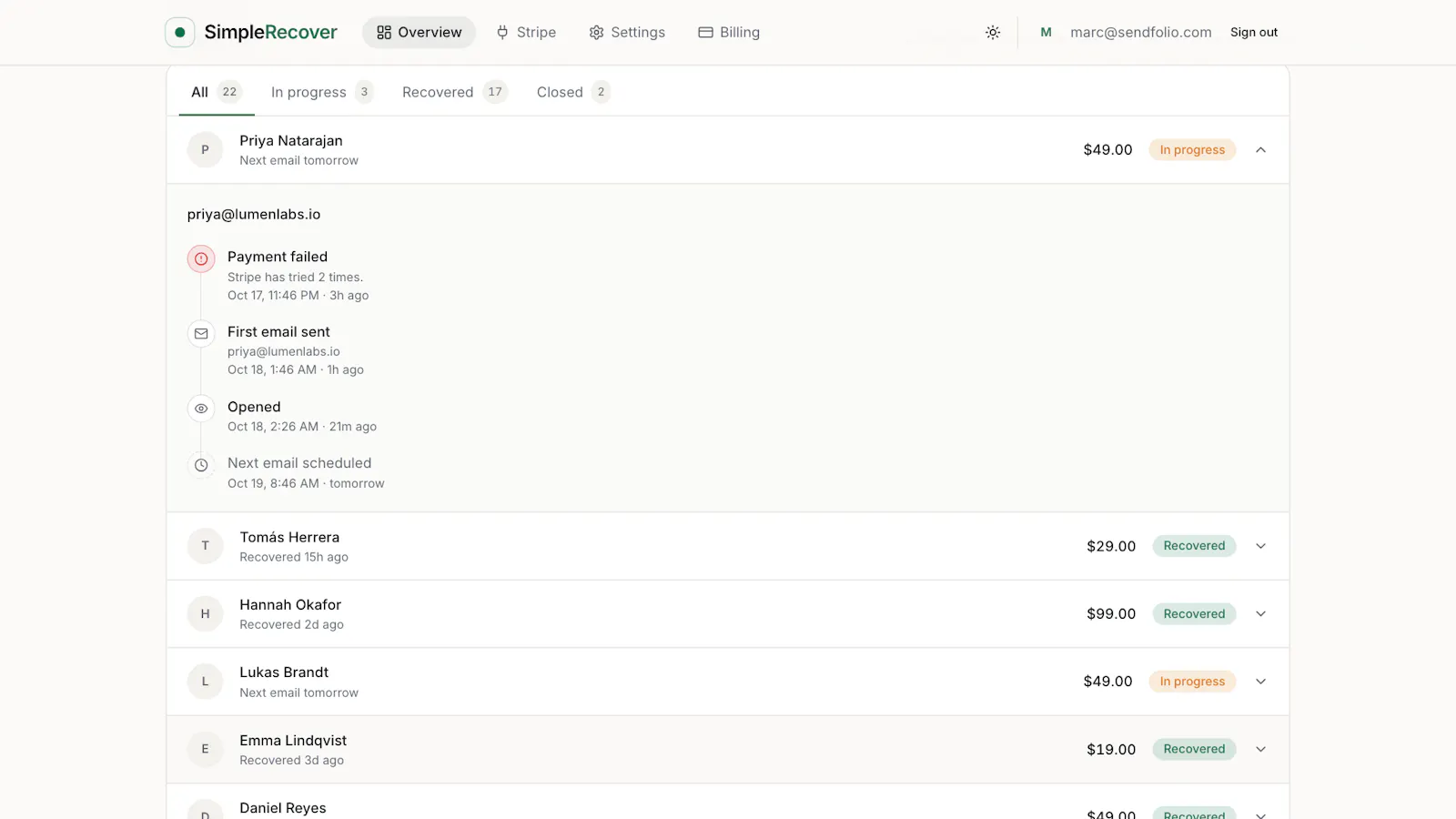The height and width of the screenshot is (819, 1456).
Task: Expand Lukas Brandt's row
Action: point(1260,682)
